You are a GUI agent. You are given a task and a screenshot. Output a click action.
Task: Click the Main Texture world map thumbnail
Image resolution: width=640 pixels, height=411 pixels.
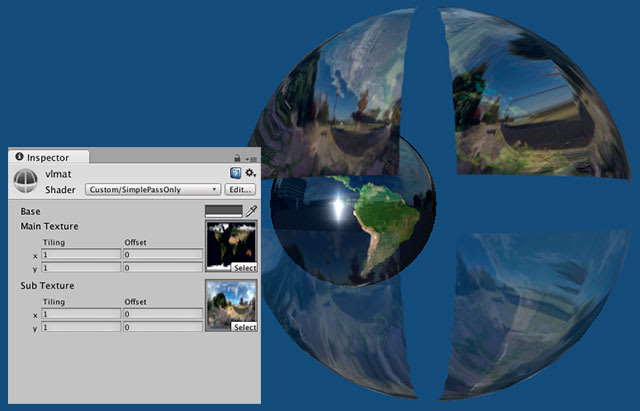point(230,243)
